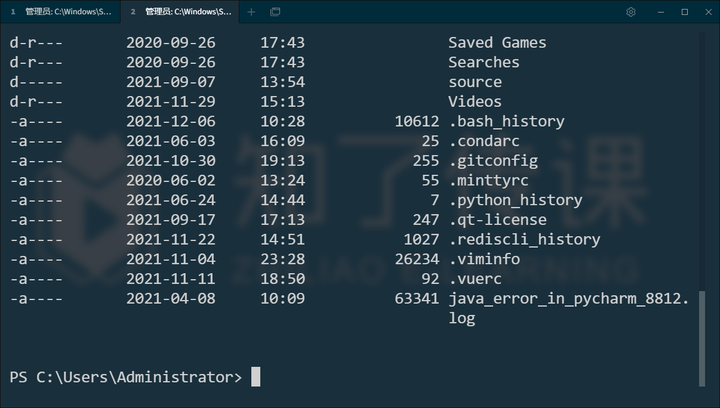Focus the PowerShell prompt cursor
Image resolution: width=720 pixels, height=408 pixels.
(x=256, y=377)
